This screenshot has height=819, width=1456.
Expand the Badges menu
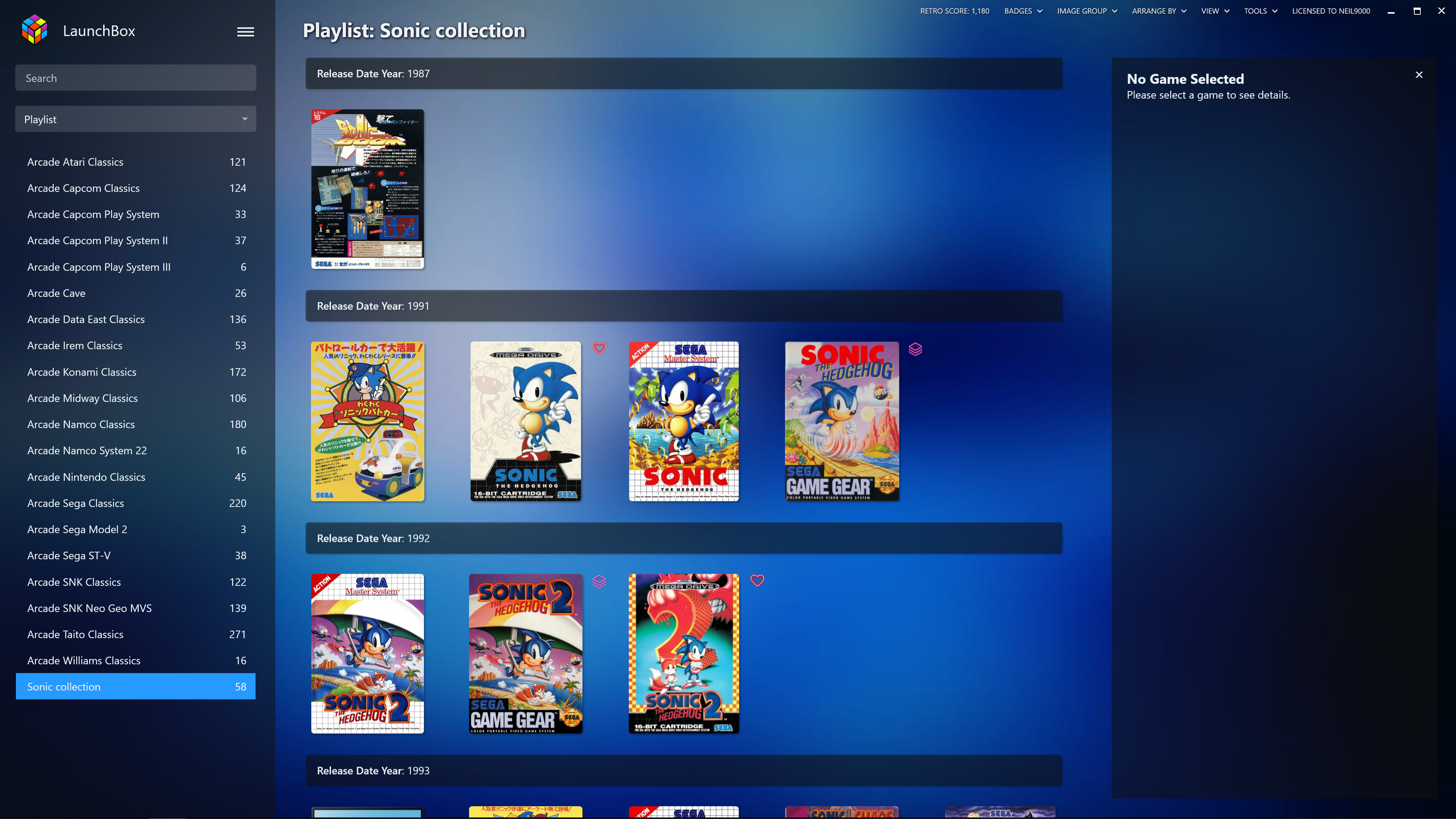point(1023,11)
